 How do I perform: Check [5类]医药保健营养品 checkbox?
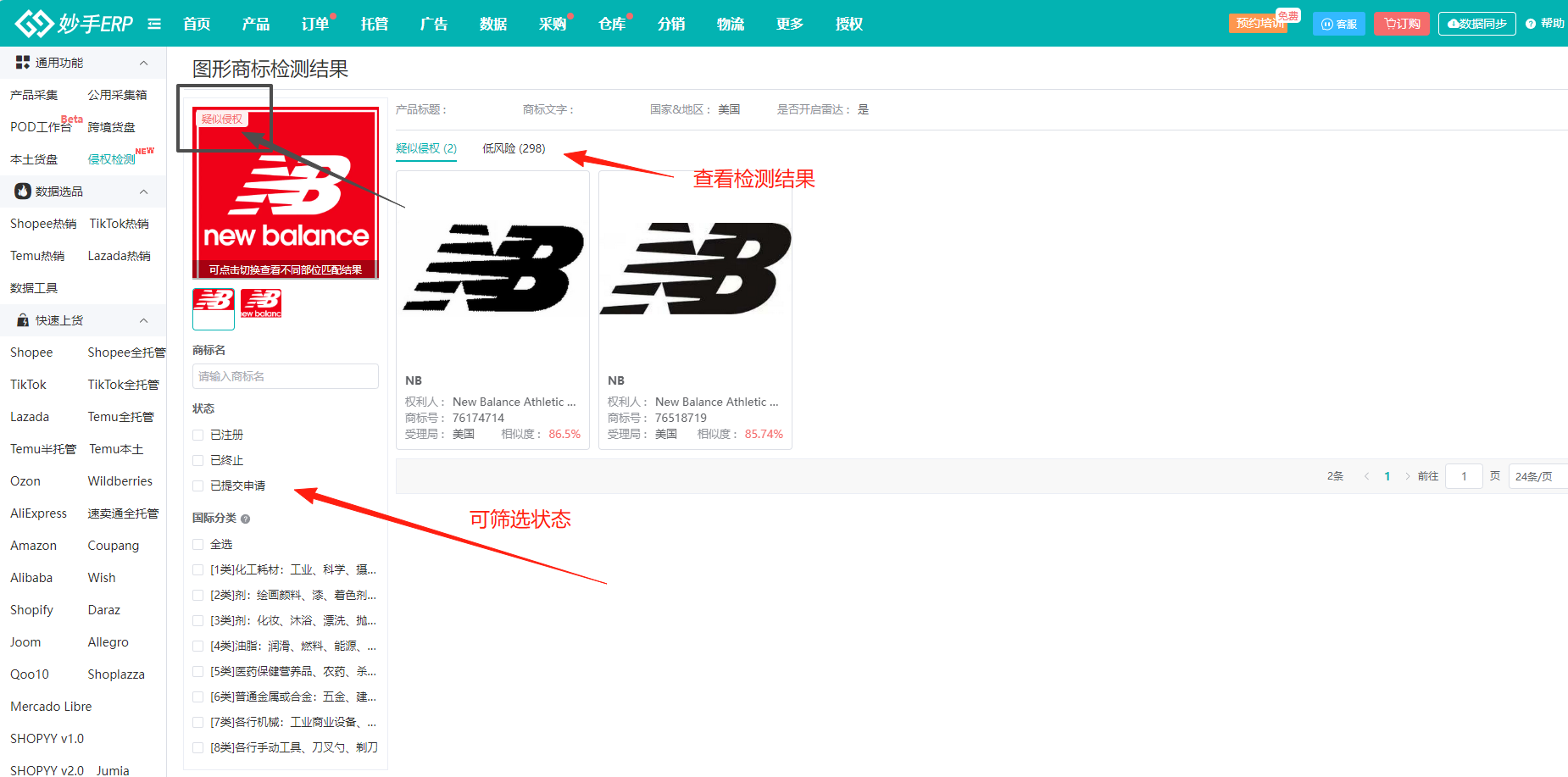click(197, 671)
